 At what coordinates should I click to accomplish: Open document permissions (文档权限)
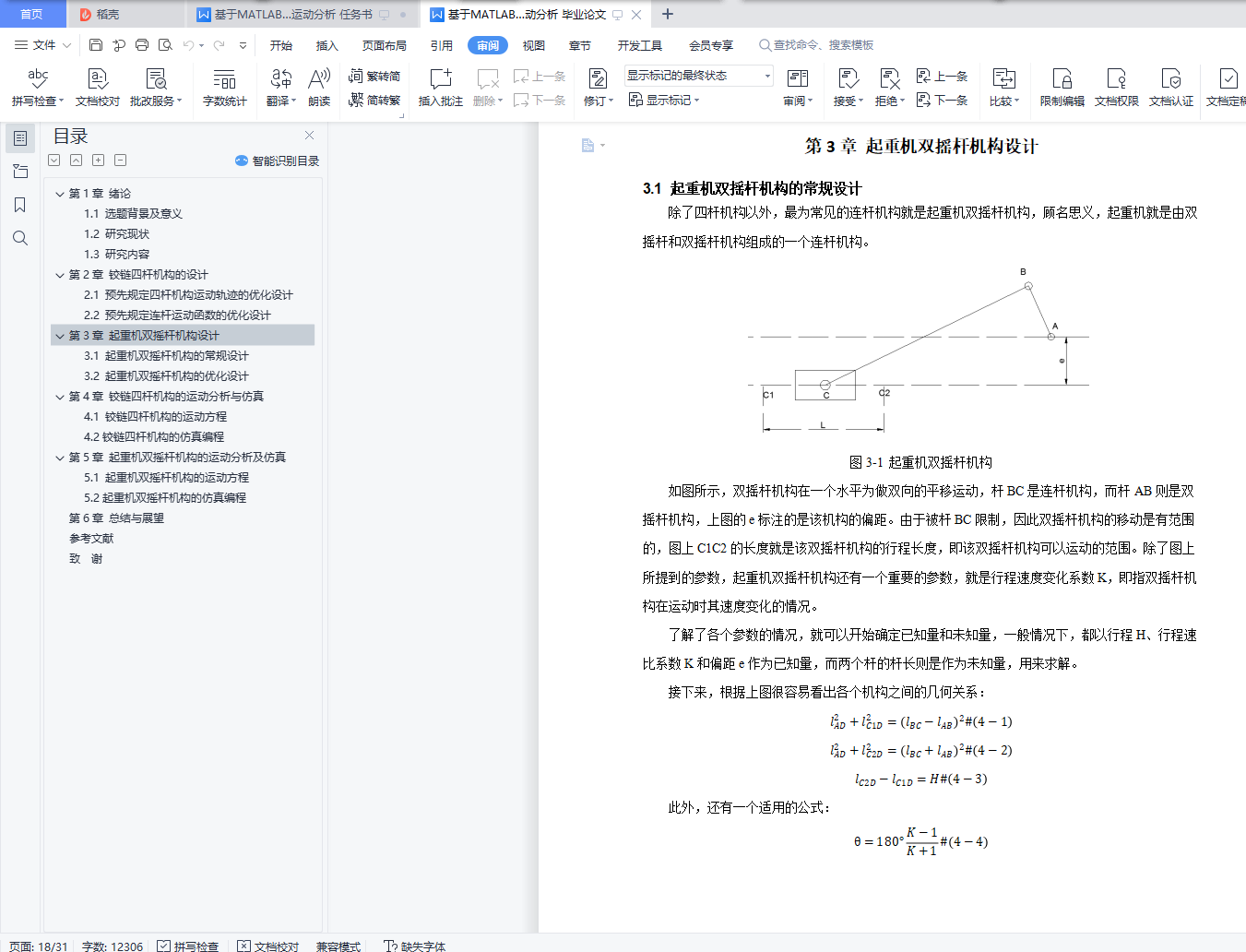click(1117, 88)
